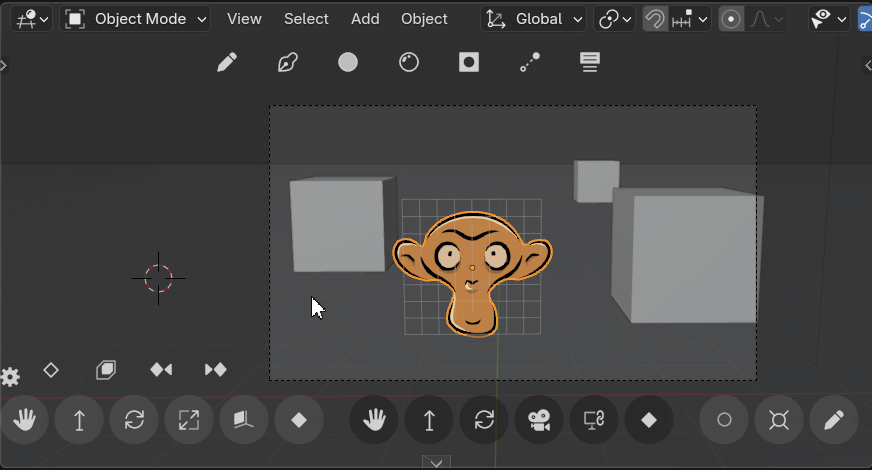Viewport: 872px width, 470px height.
Task: Open the Global transform orientation dropdown
Action: pos(533,19)
